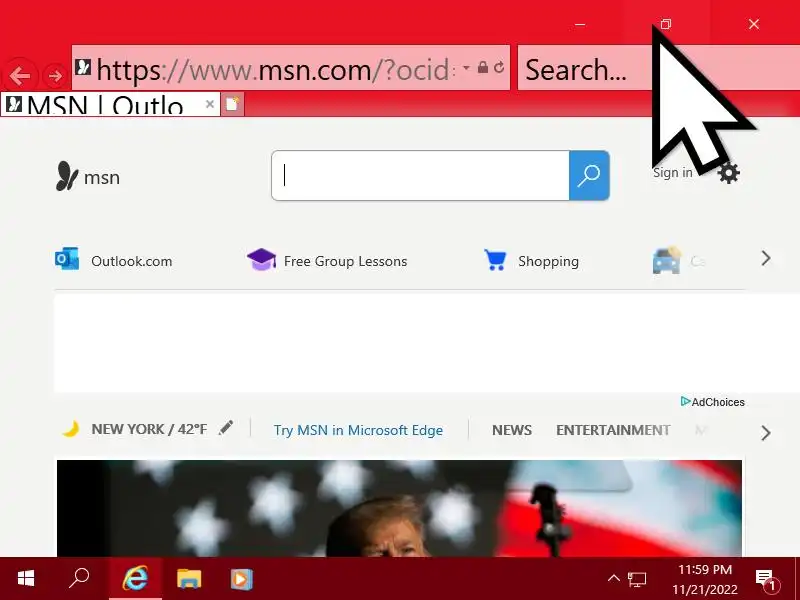This screenshot has height=600, width=800.
Task: Open the media player taskbar icon
Action: (x=241, y=579)
